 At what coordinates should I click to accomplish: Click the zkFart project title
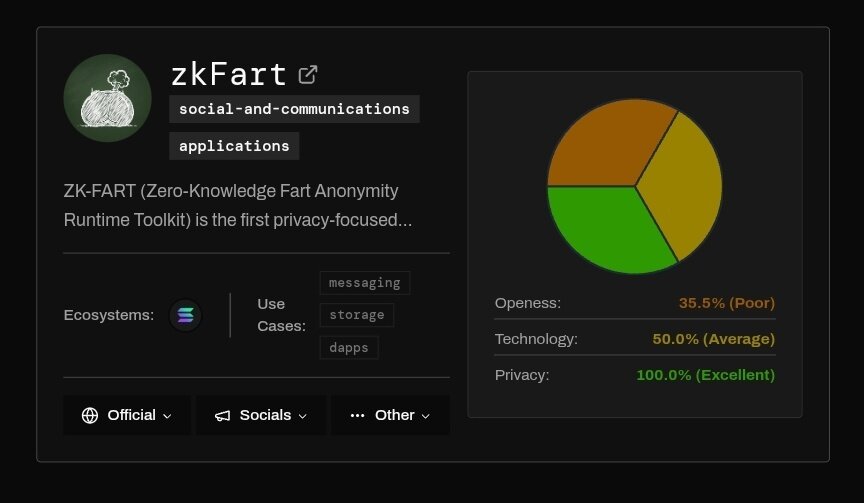[x=229, y=74]
